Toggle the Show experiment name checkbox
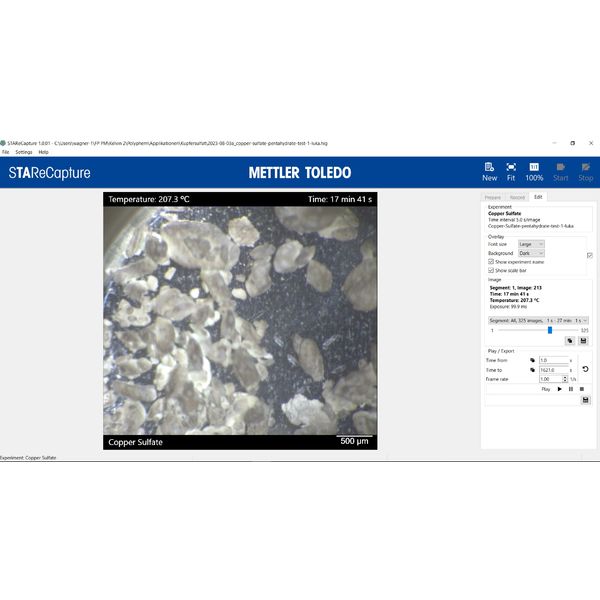Viewport: 600px width, 600px height. (x=491, y=262)
